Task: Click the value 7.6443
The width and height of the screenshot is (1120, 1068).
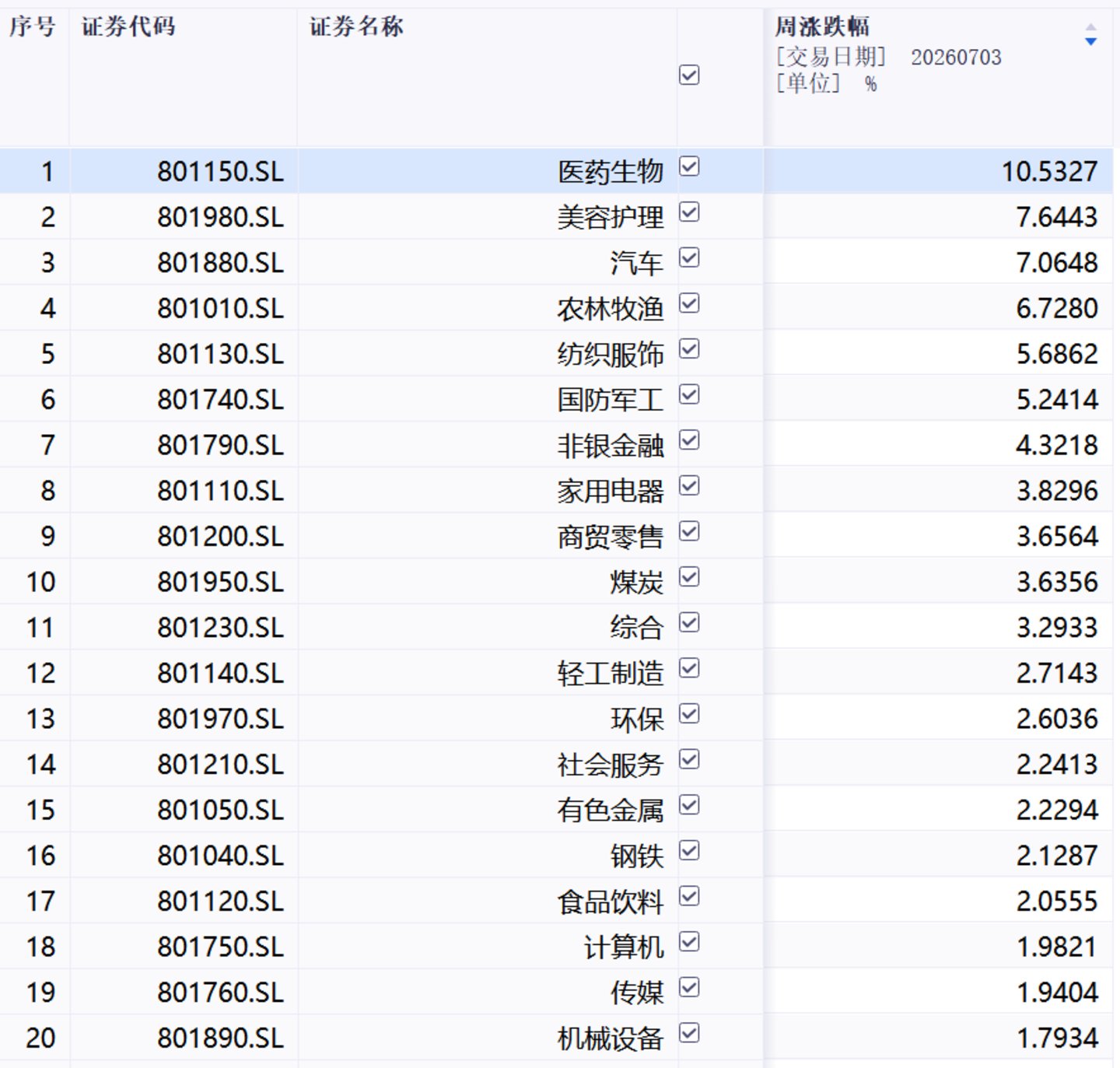Action: point(1057,217)
